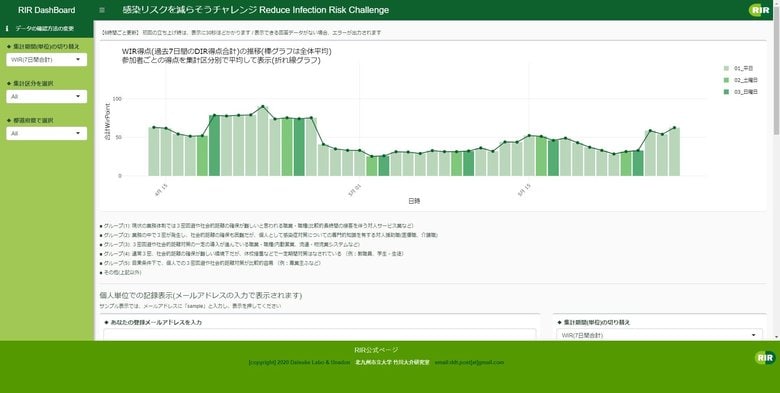The width and height of the screenshot is (780, 393).
Task: Click the 個人単位での記録表示 heading
Action: pos(200,295)
